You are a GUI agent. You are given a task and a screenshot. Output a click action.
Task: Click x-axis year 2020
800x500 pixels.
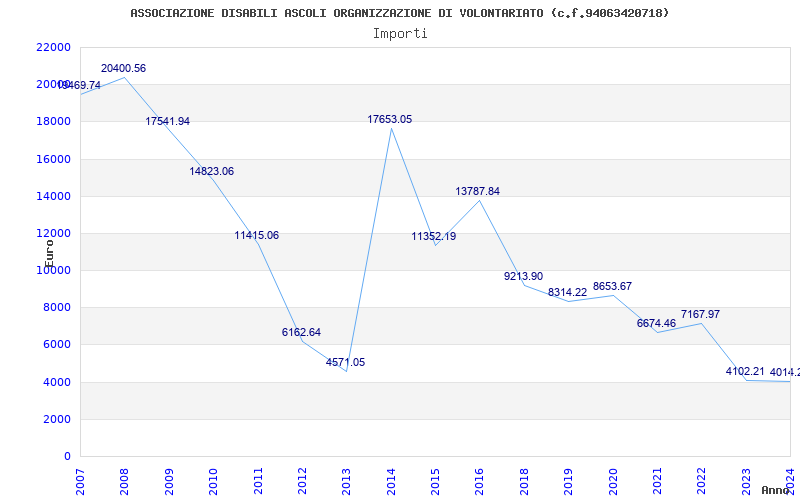[x=613, y=481]
